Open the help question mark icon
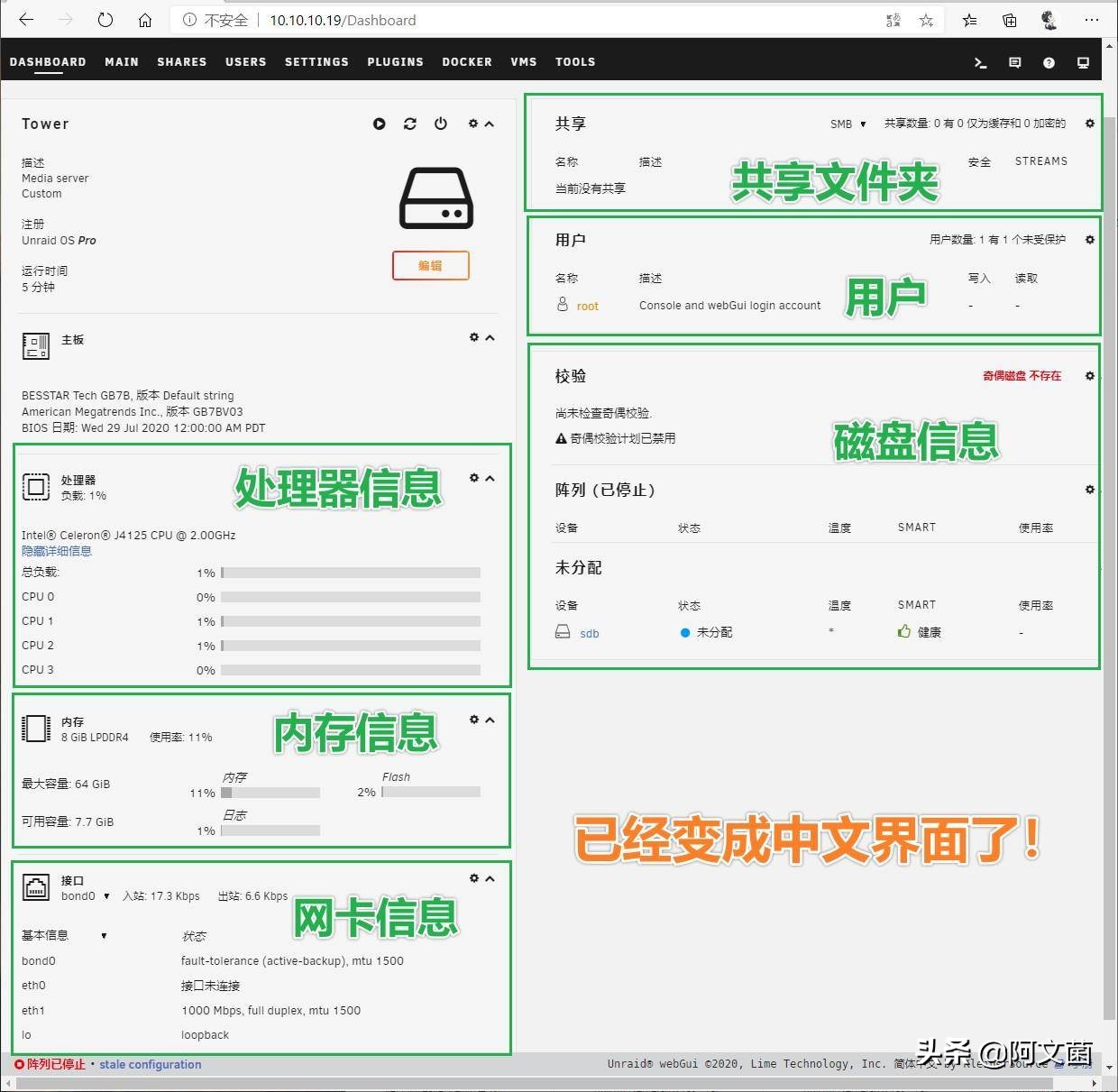This screenshot has height=1092, width=1118. point(1048,63)
